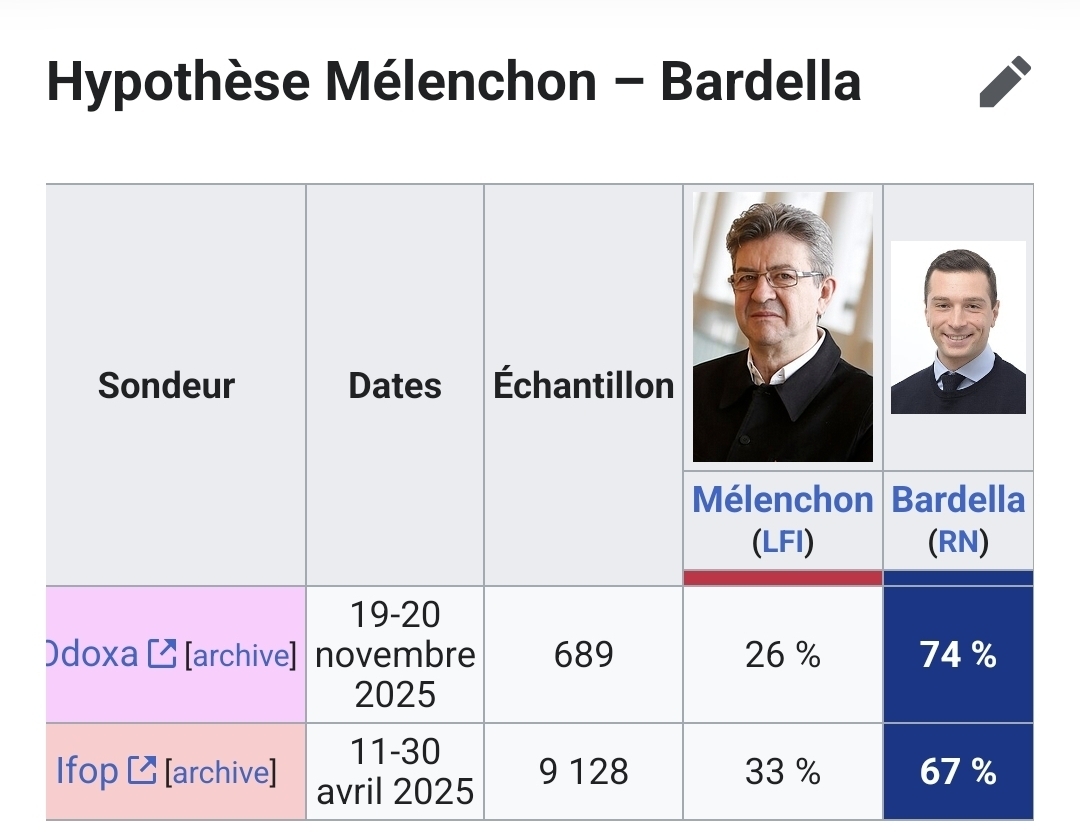Select the Échantillon column header
The width and height of the screenshot is (1080, 840).
[583, 385]
